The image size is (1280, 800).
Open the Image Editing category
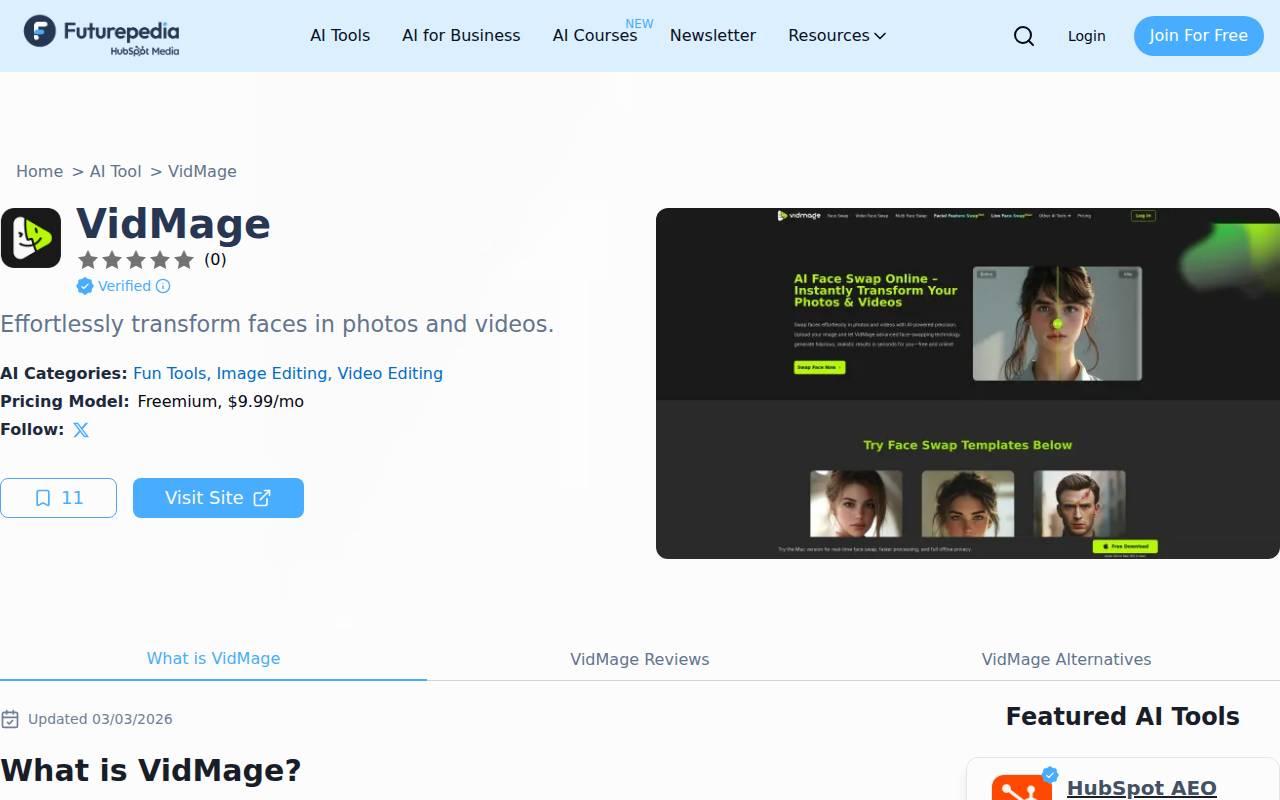(272, 373)
